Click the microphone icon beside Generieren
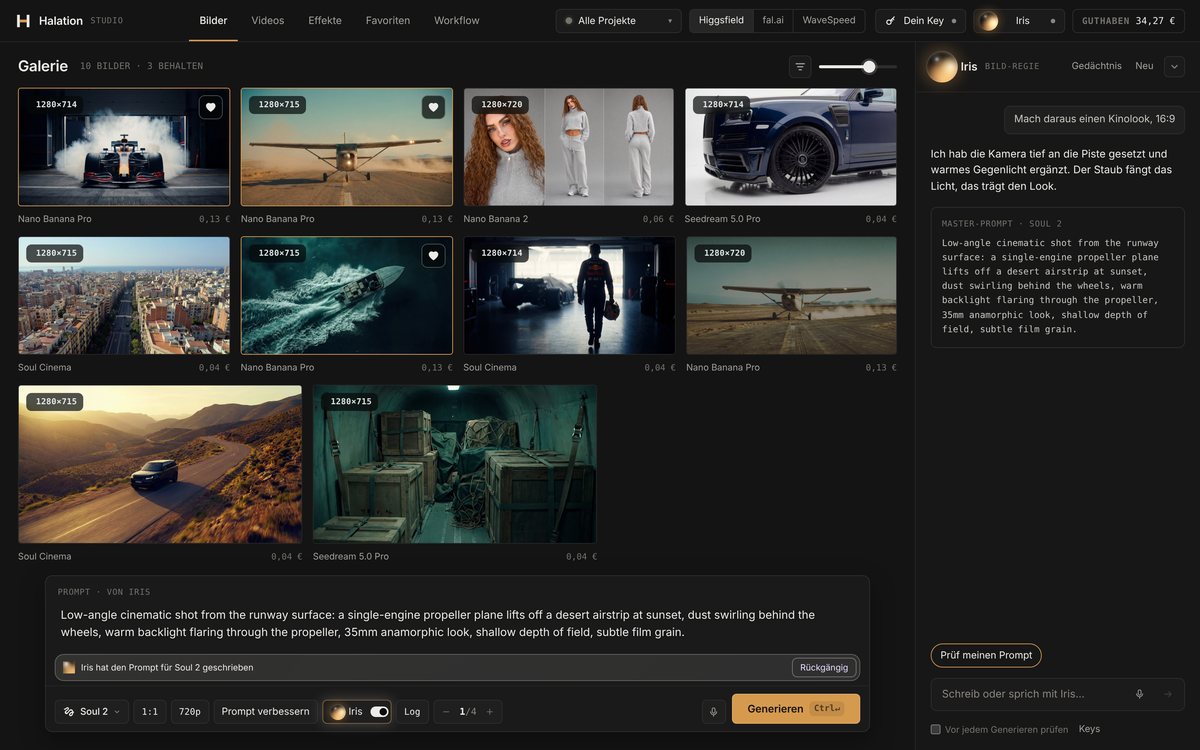This screenshot has width=1200, height=750. click(713, 712)
